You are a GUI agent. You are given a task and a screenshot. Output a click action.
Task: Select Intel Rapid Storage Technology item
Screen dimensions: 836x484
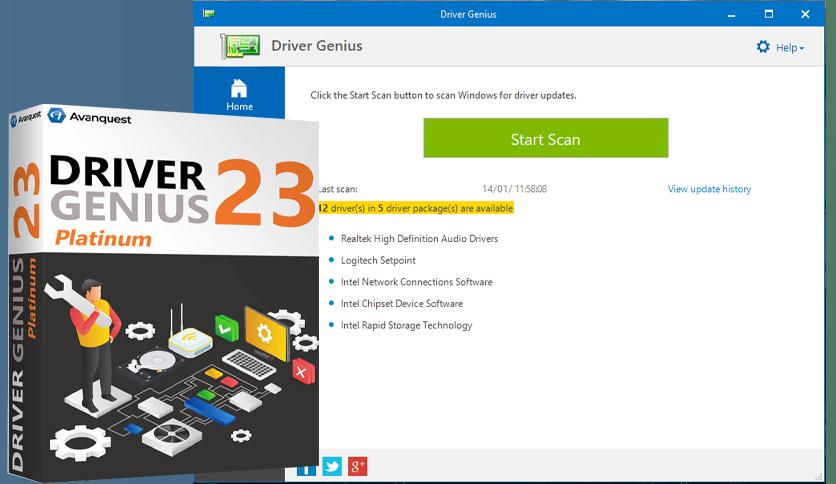[x=406, y=325]
